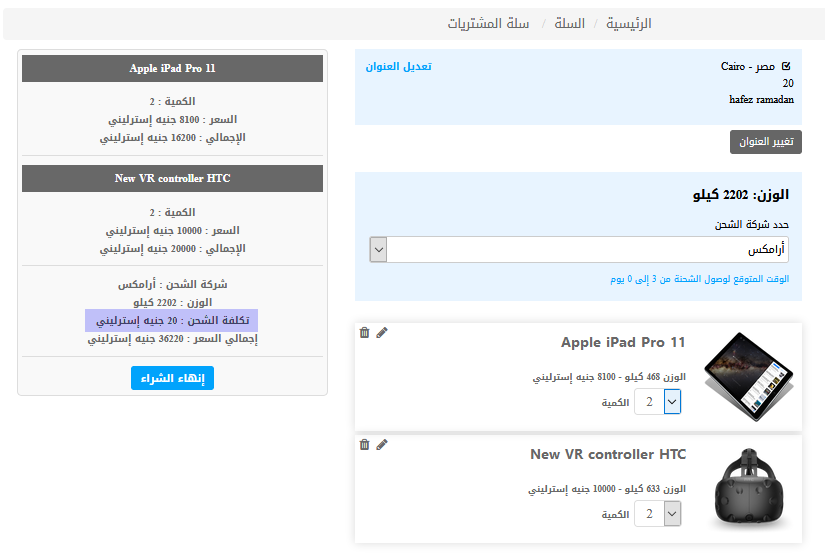
Task: Edit New VR controller HTC with pencil icon
Action: (382, 445)
